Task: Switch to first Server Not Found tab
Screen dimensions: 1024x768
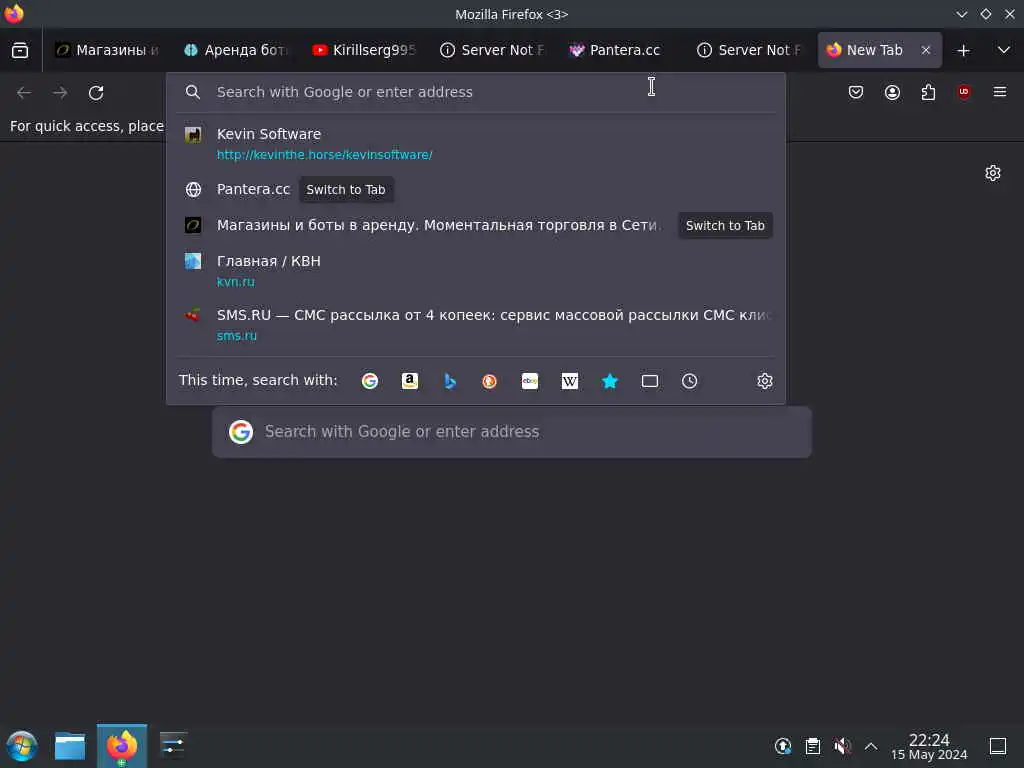Action: coord(492,50)
